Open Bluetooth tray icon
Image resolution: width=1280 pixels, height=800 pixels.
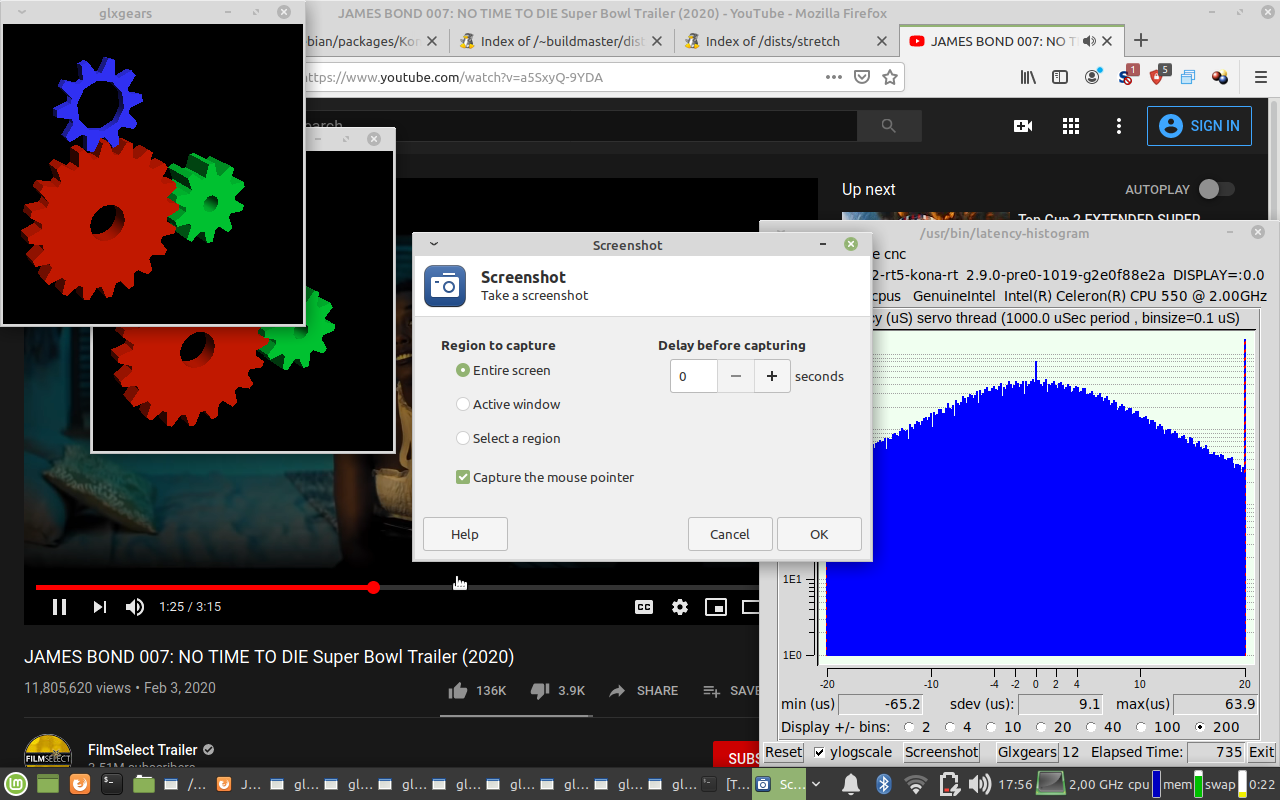(x=883, y=784)
